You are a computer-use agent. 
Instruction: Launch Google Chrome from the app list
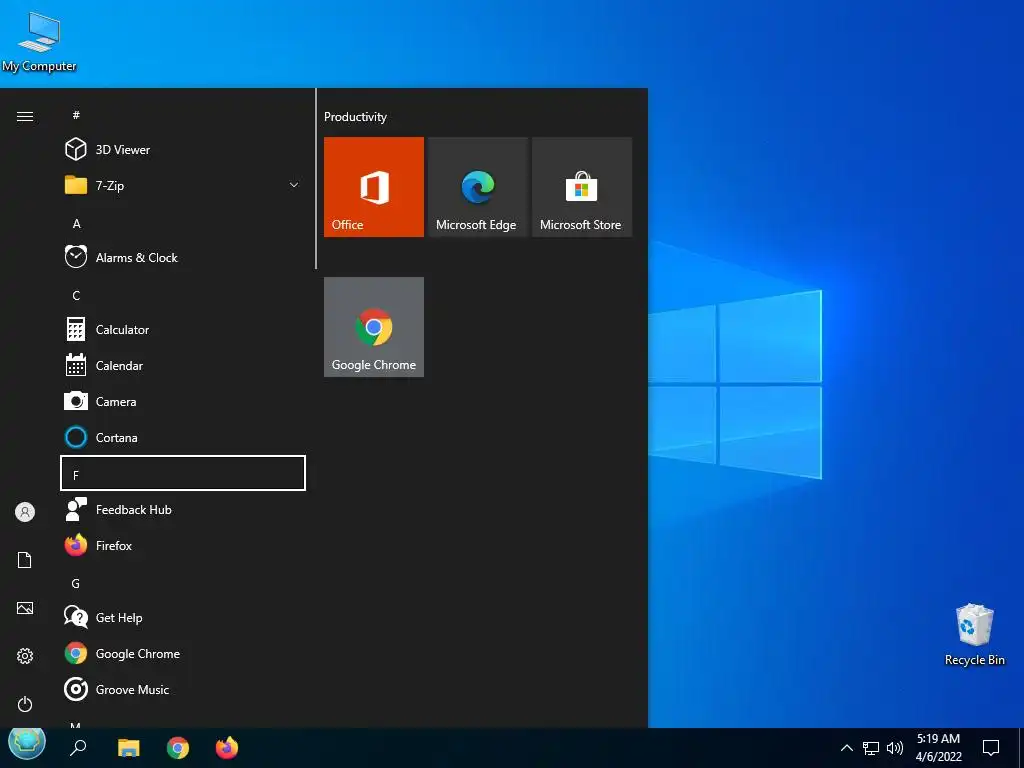coord(183,653)
